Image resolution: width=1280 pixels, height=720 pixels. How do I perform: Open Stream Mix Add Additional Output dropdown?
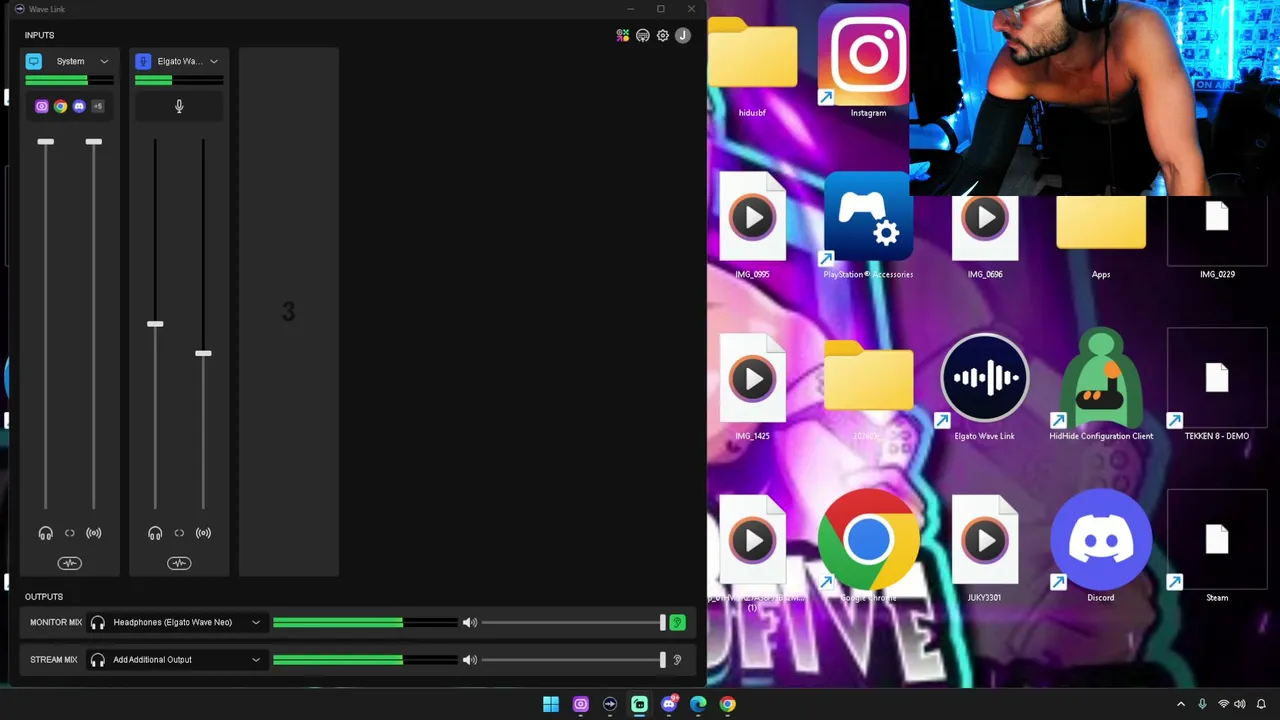176,660
